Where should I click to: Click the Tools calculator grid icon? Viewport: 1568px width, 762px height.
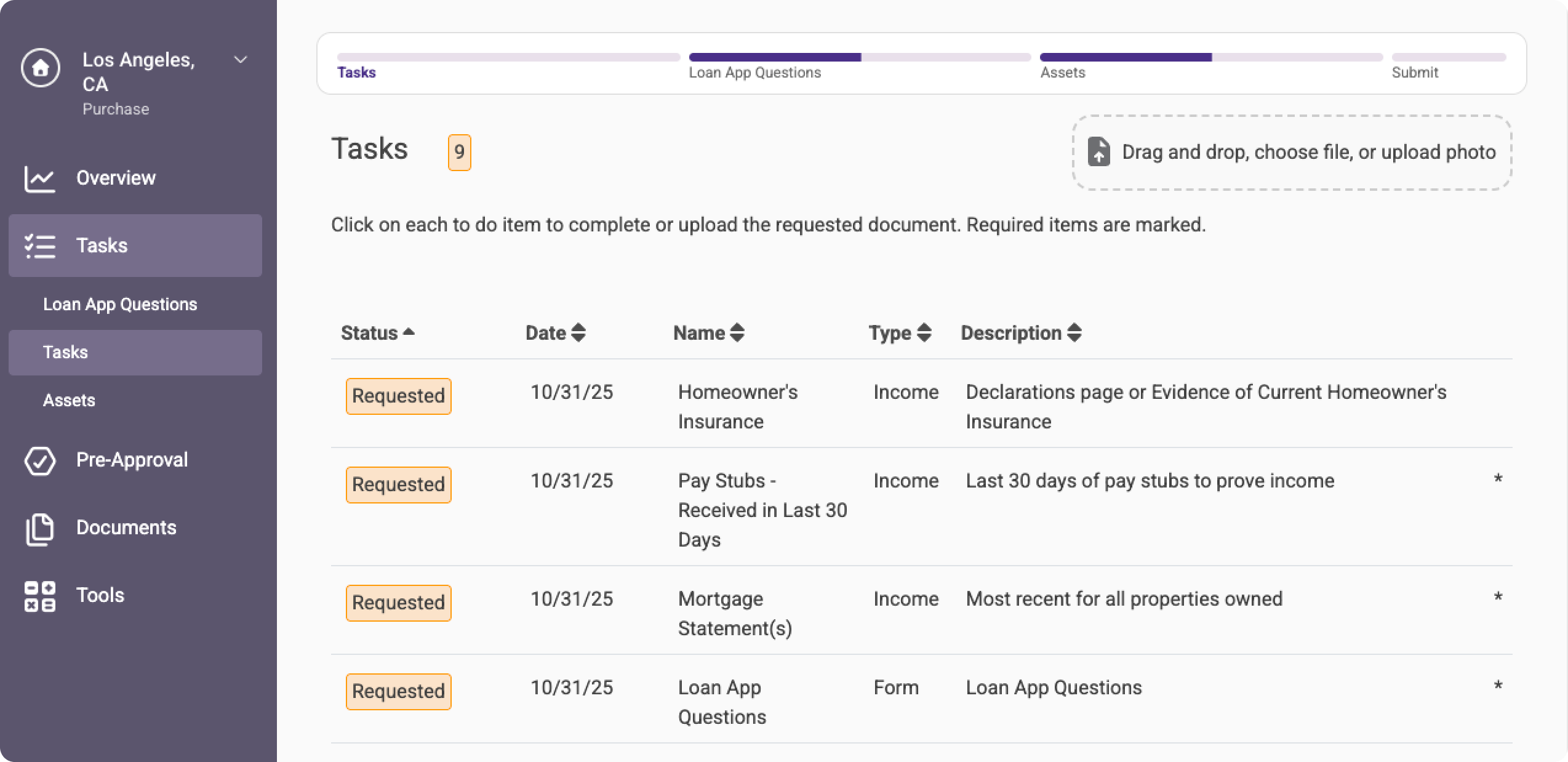(40, 596)
